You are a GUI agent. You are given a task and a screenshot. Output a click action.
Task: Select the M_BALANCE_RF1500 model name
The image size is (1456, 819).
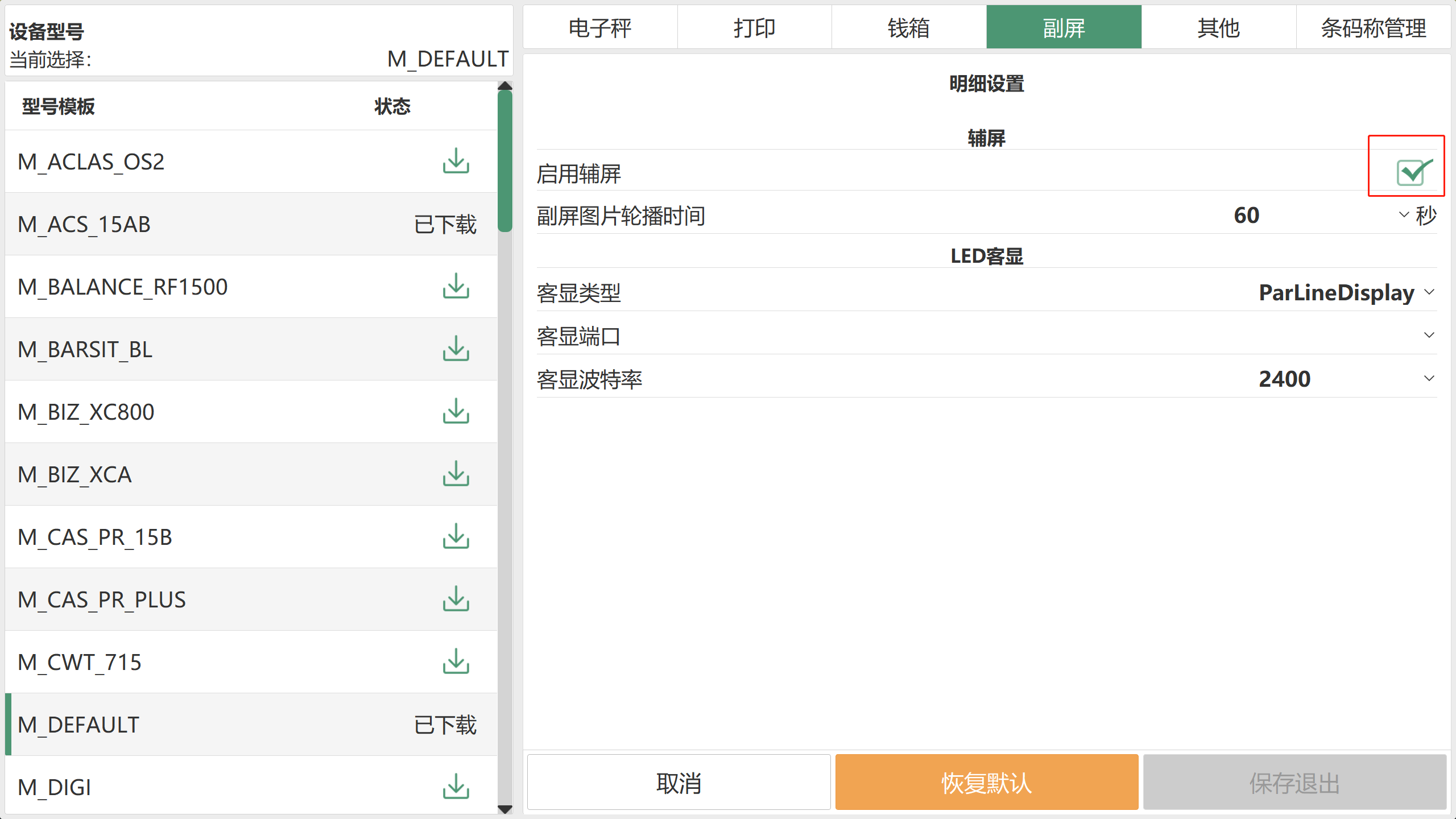(123, 287)
